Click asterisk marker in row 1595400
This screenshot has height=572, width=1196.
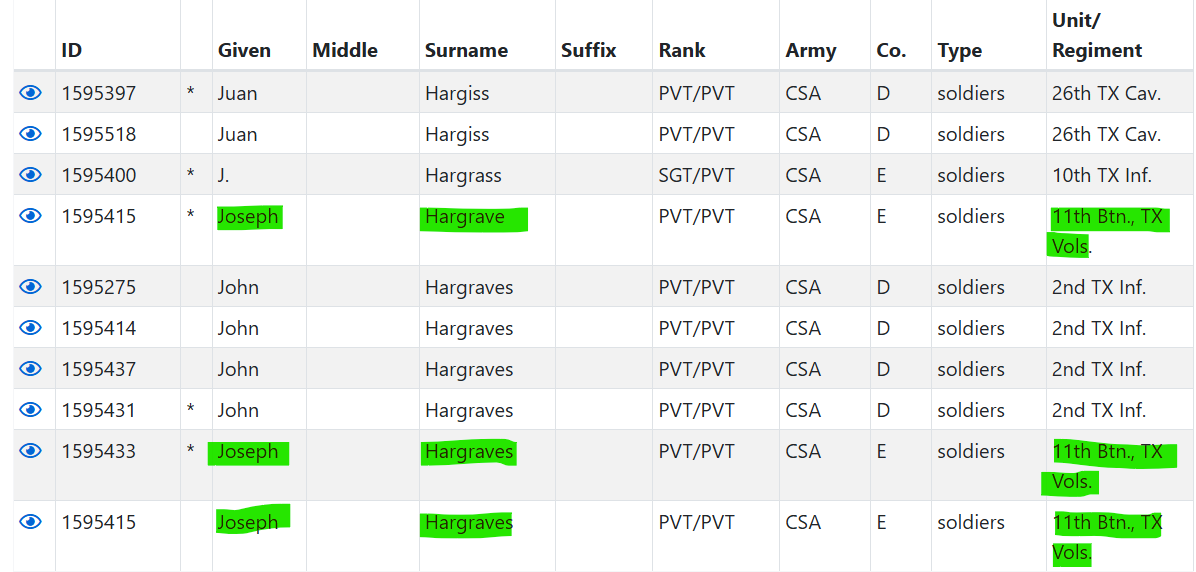pos(191,176)
